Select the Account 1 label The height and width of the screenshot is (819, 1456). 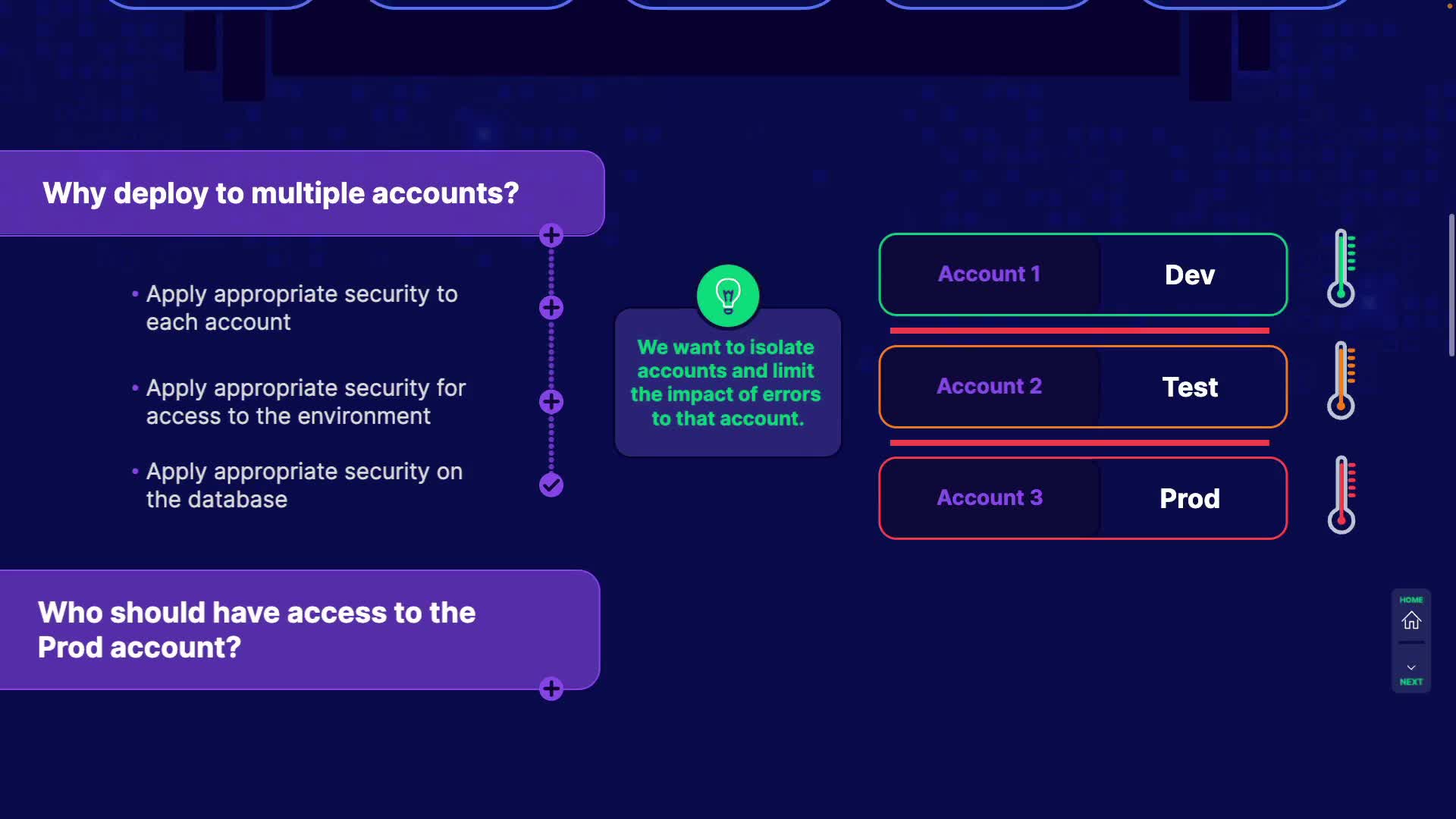click(989, 274)
